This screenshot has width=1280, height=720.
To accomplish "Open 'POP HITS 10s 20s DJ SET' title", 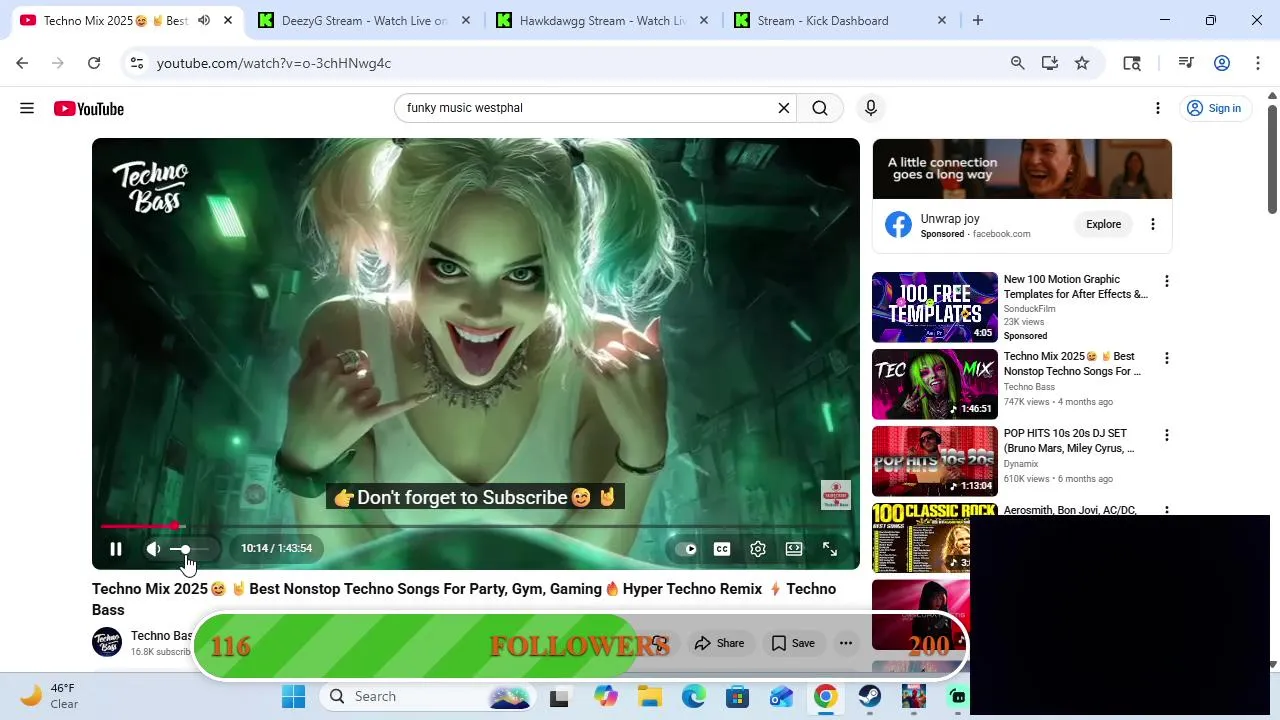I will [x=1069, y=441].
